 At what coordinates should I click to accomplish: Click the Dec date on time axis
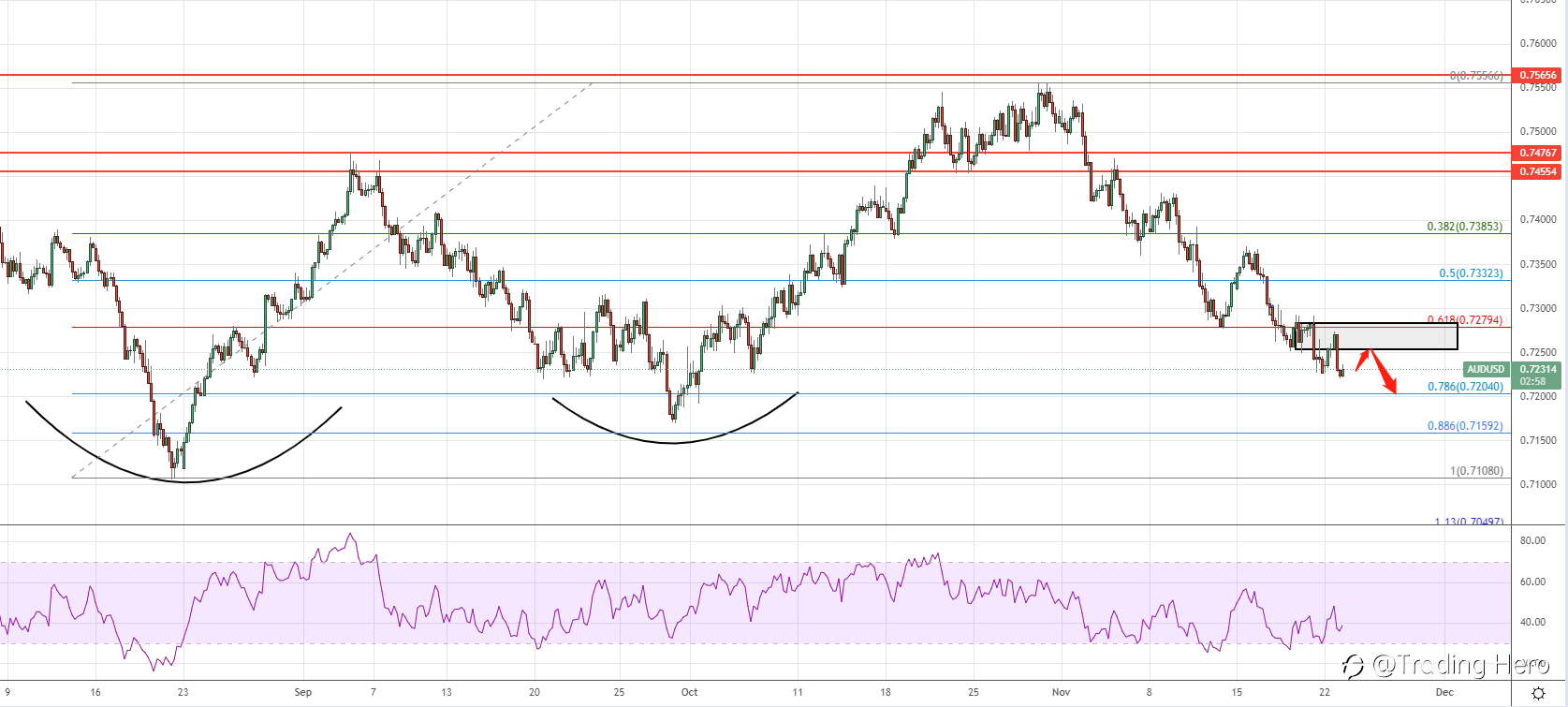(x=1444, y=692)
